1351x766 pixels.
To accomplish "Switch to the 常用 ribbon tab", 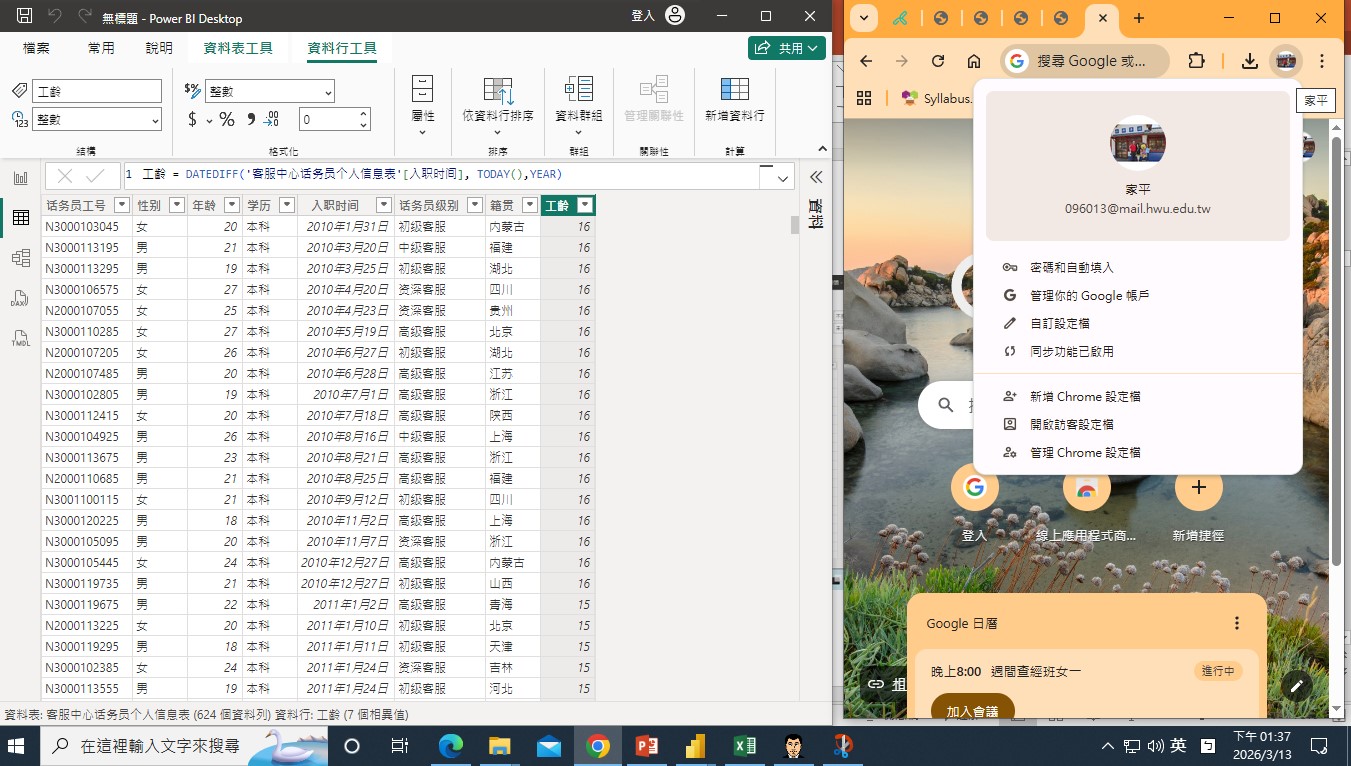I will click(x=101, y=46).
